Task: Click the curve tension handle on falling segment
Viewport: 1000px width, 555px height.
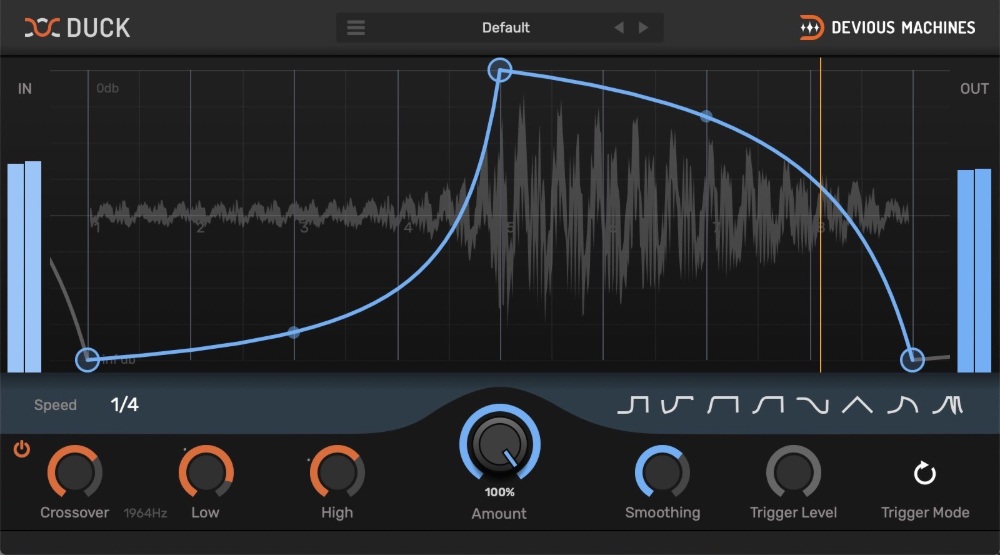Action: pos(706,116)
